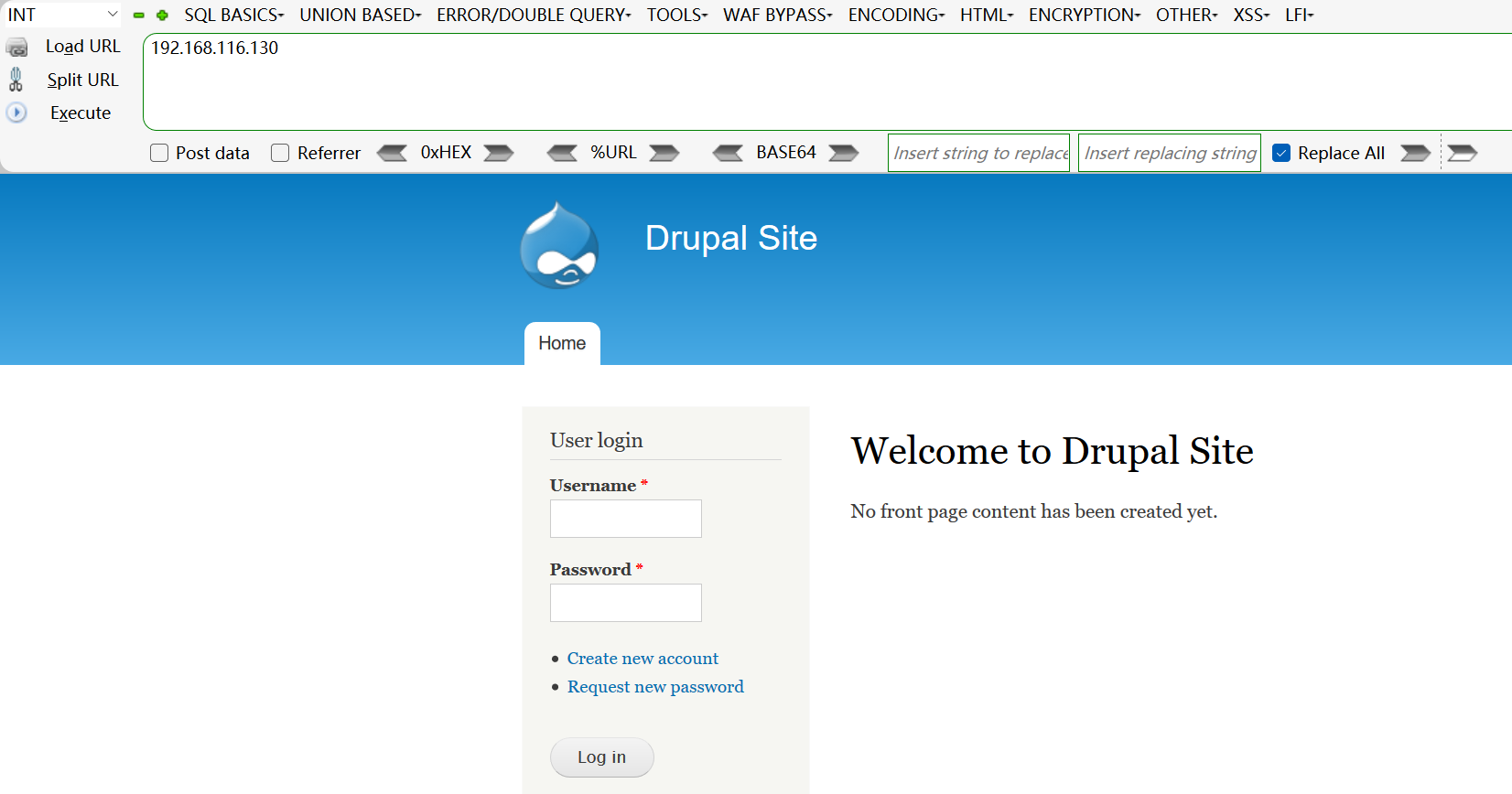Screen dimensions: 1512x794
Task: Open the LFI menu
Action: click(1300, 15)
